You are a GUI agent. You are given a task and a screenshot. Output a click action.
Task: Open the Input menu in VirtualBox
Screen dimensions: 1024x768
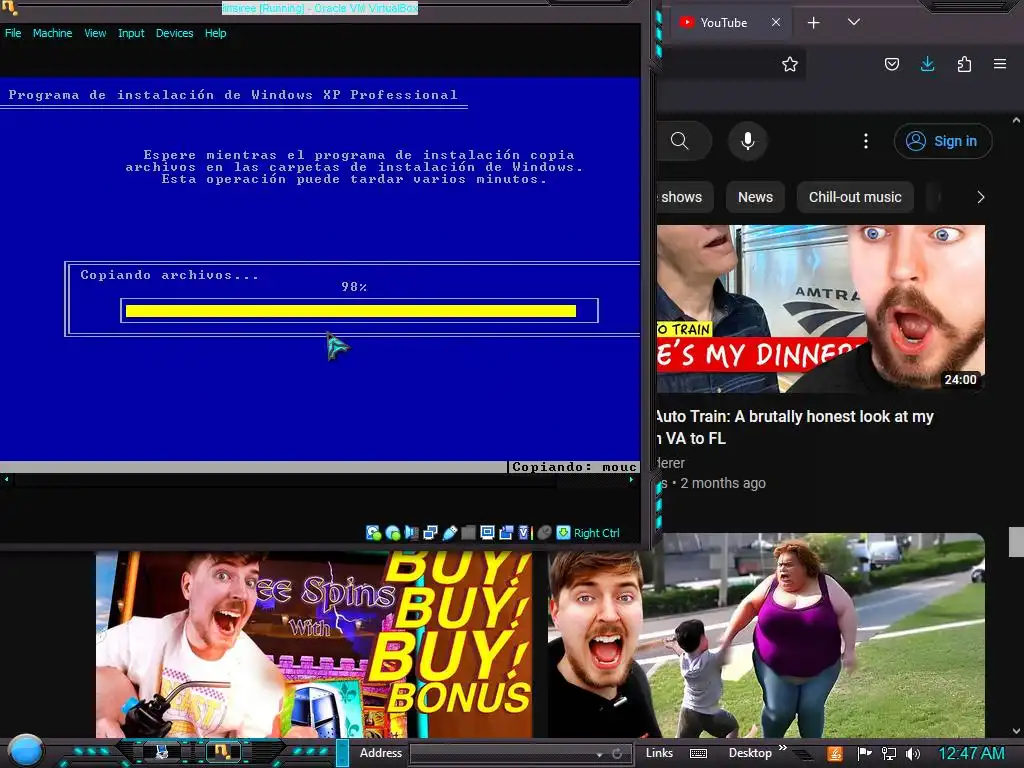tap(131, 33)
